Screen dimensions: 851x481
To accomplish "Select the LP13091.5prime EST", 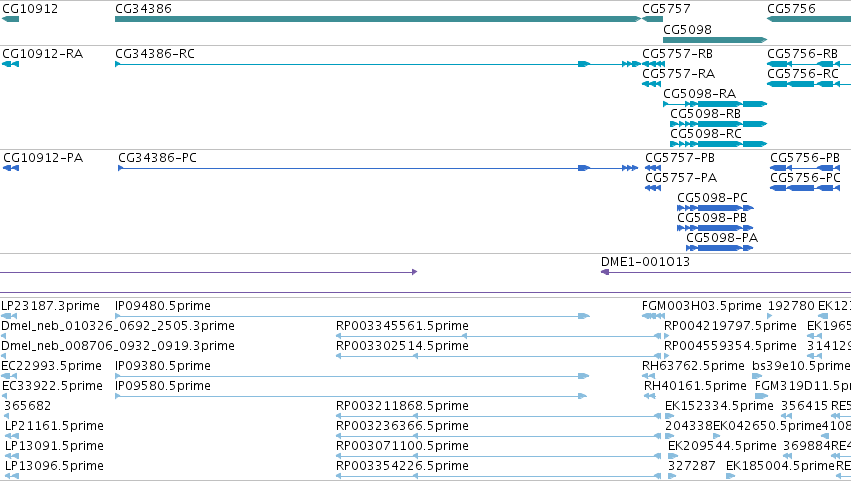I will pos(54,446).
